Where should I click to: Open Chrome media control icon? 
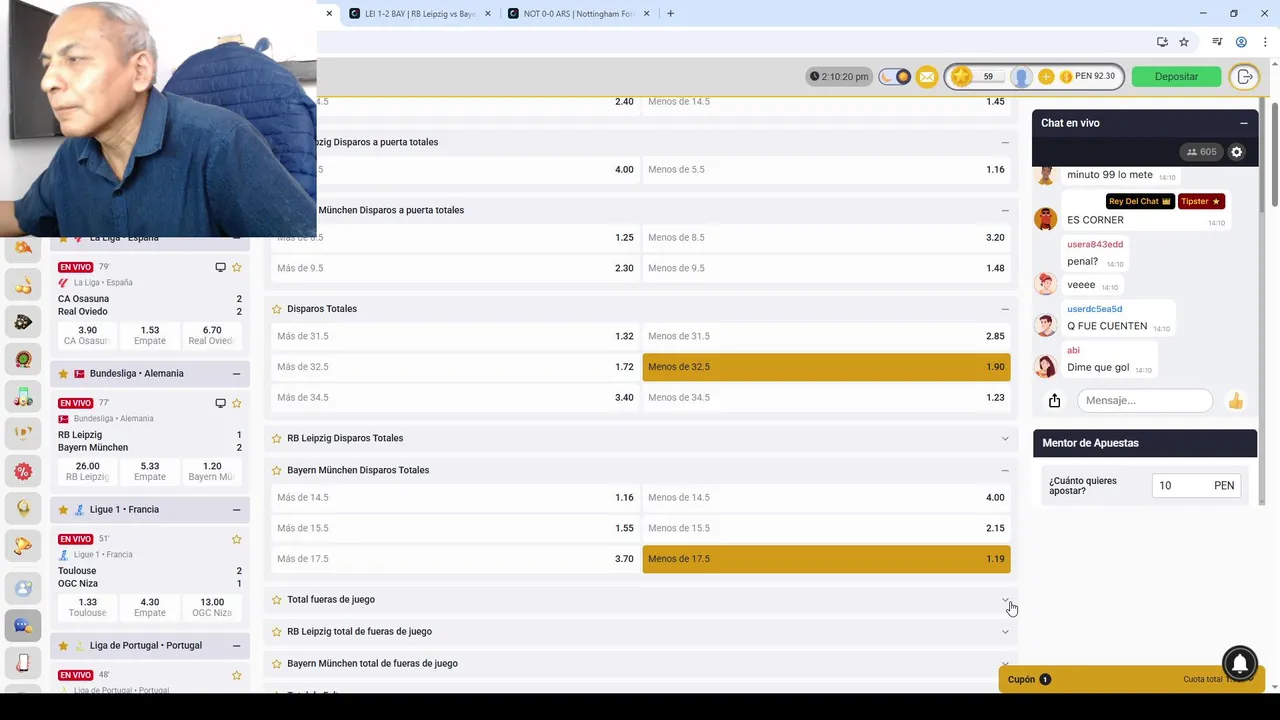coord(1217,42)
